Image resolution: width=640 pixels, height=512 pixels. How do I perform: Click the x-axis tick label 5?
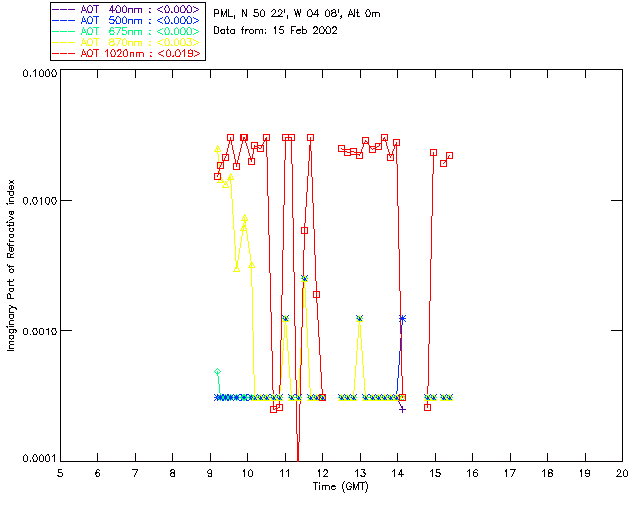coord(60,473)
